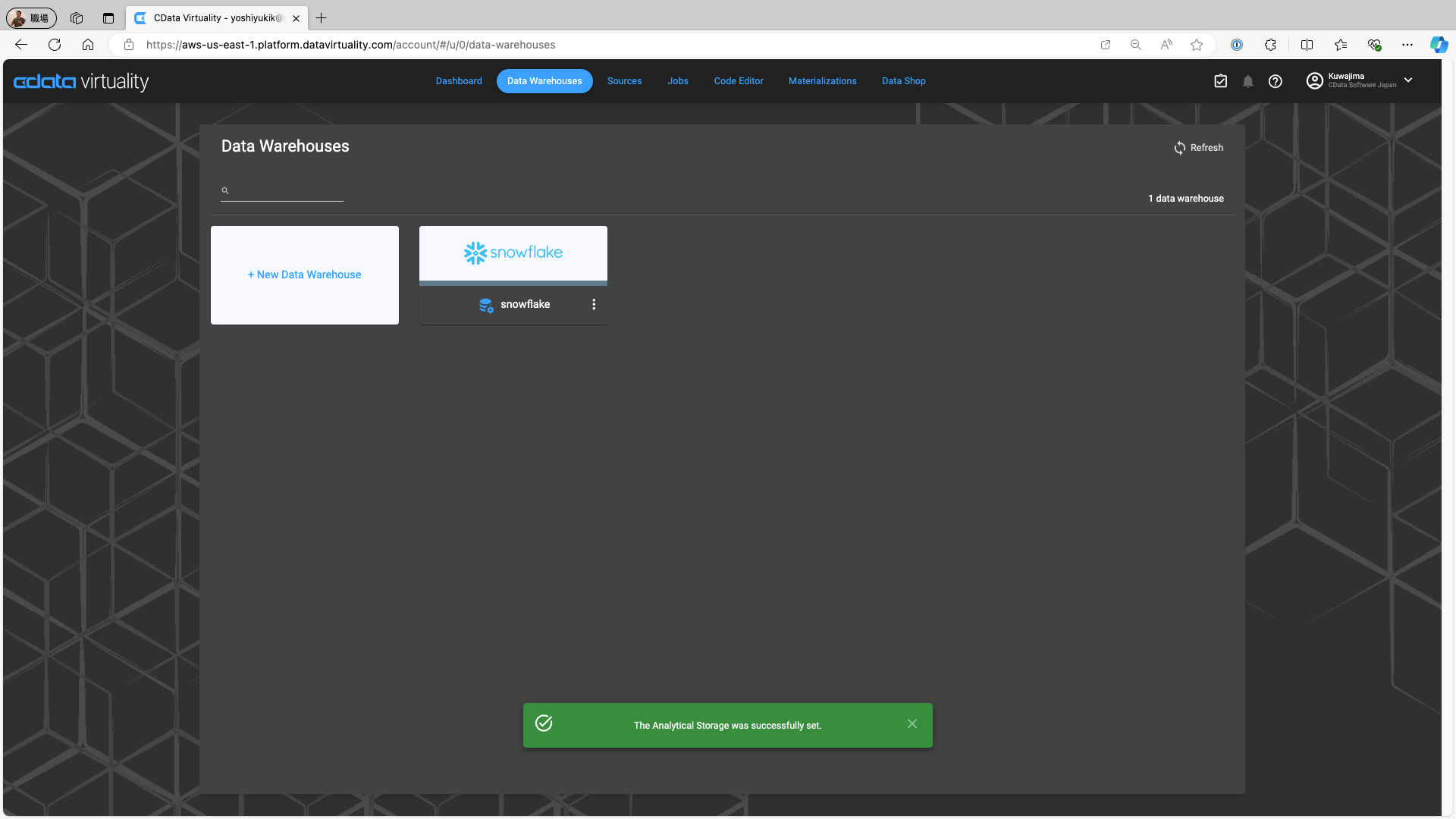1456x819 pixels.
Task: Open the browser split screen icon
Action: coord(1307,45)
